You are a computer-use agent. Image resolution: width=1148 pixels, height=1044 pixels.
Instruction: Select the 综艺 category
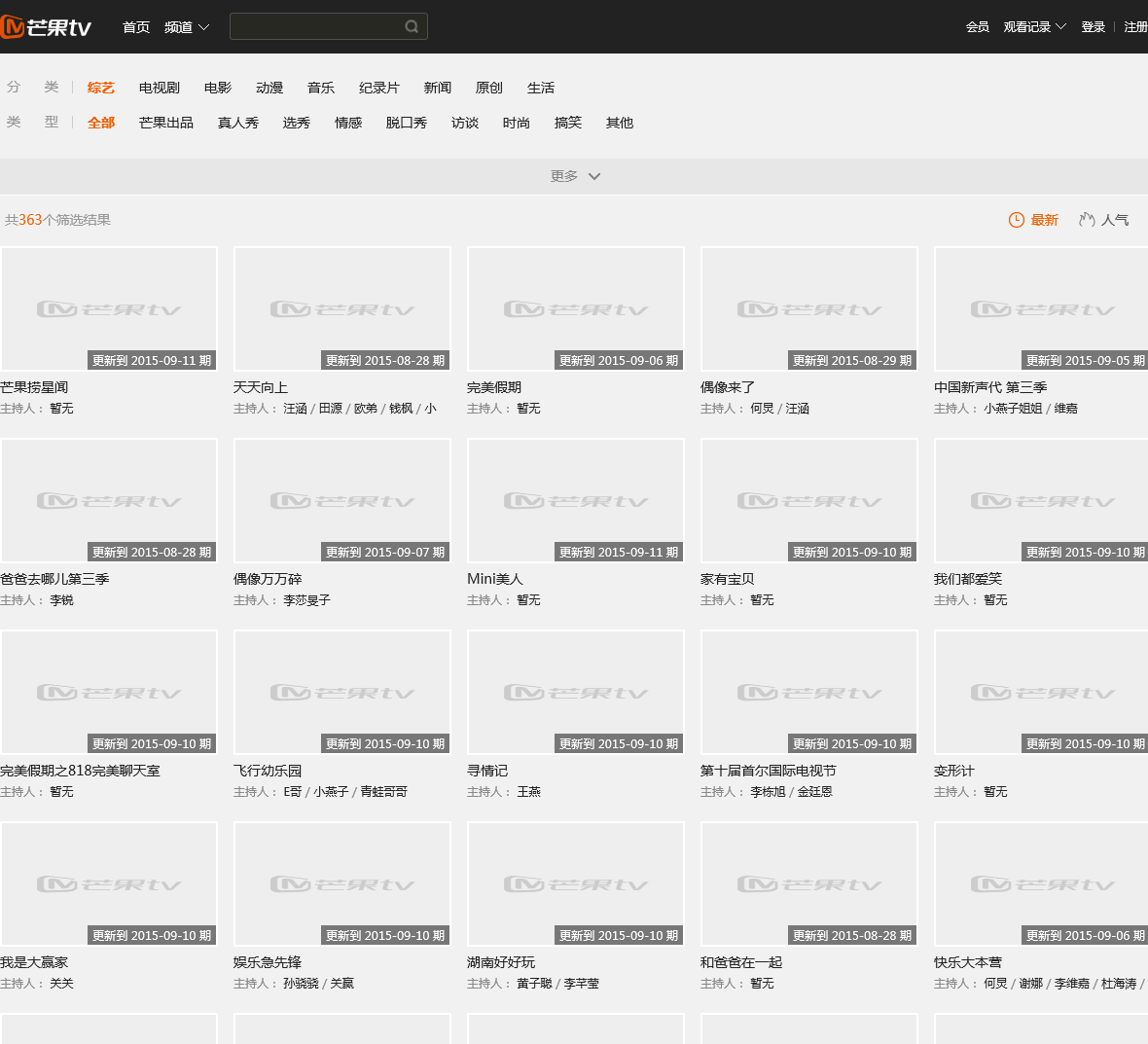click(x=101, y=88)
